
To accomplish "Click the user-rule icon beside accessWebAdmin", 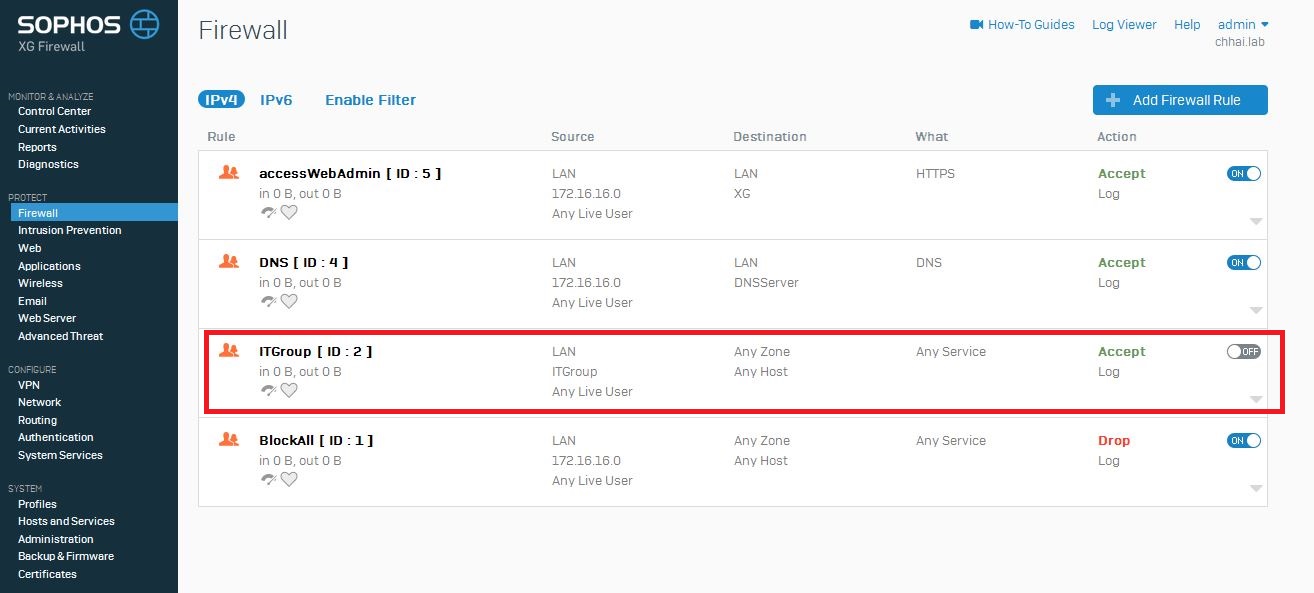I will coord(229,173).
